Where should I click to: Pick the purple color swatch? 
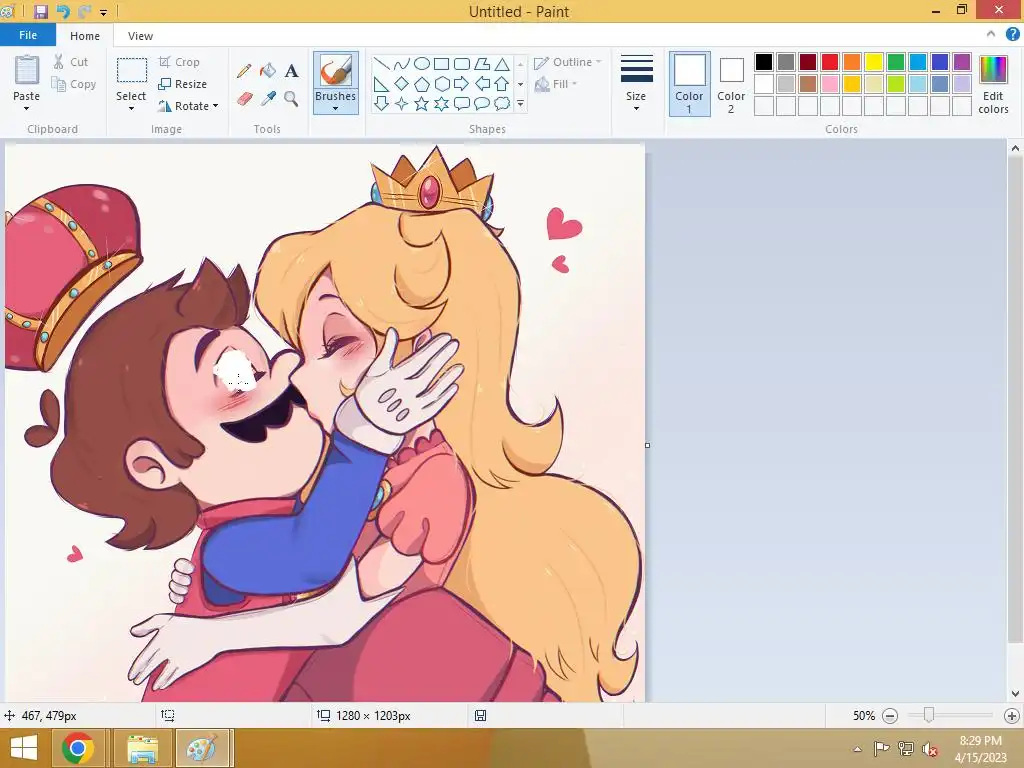(962, 62)
